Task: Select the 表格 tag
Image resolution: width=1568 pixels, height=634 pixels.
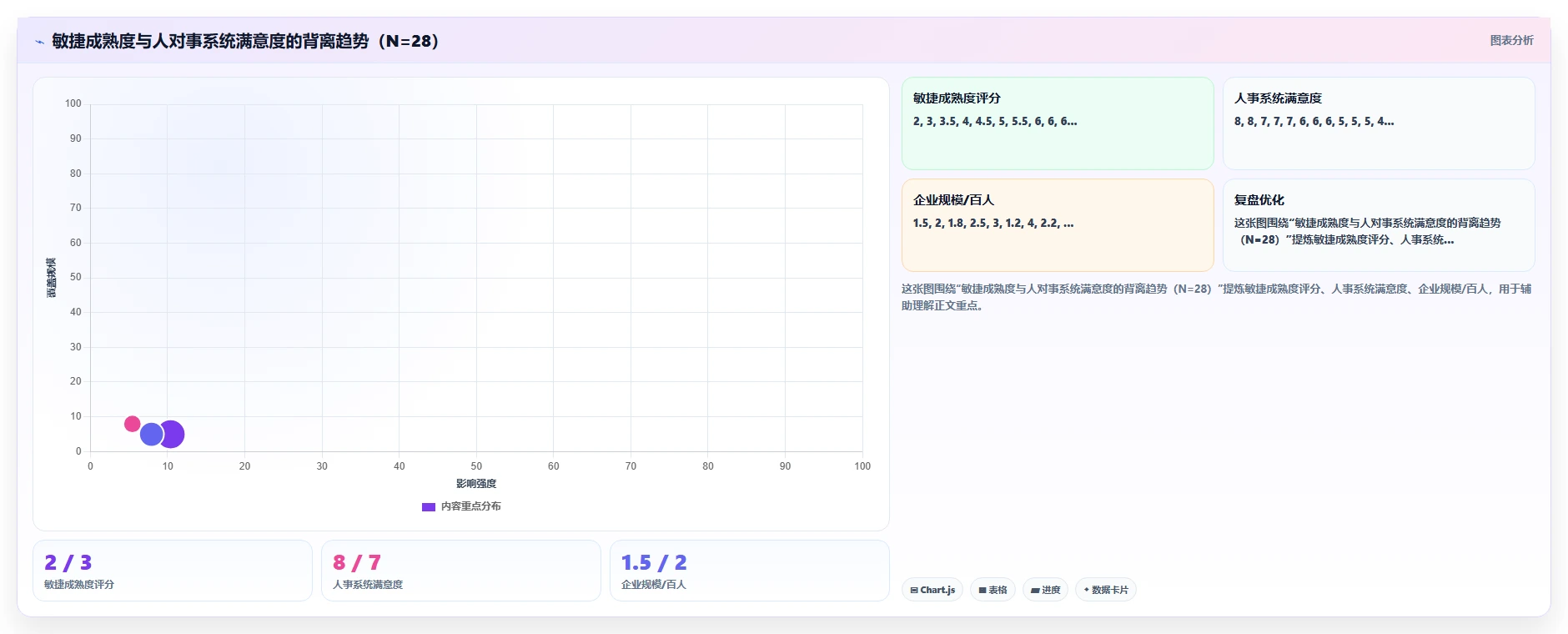Action: 993,590
